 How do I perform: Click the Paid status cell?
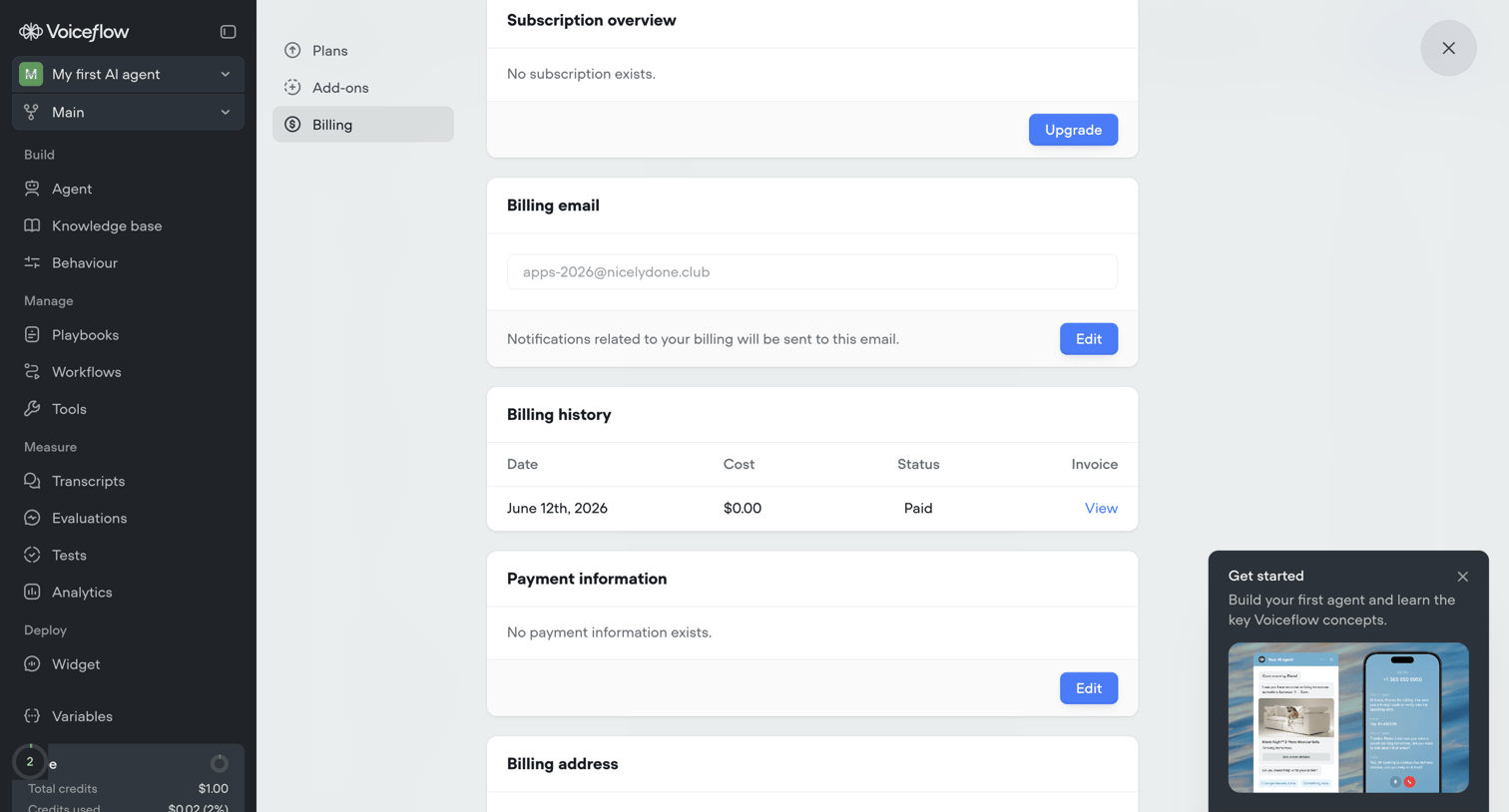tap(918, 508)
